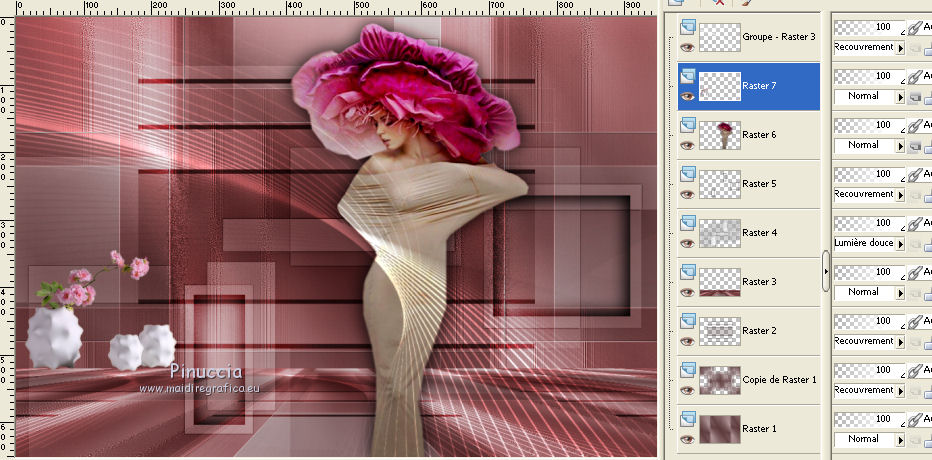Expand the layer palette pane splitter arrow
Viewport: 932px width, 460px height.
pos(826,270)
